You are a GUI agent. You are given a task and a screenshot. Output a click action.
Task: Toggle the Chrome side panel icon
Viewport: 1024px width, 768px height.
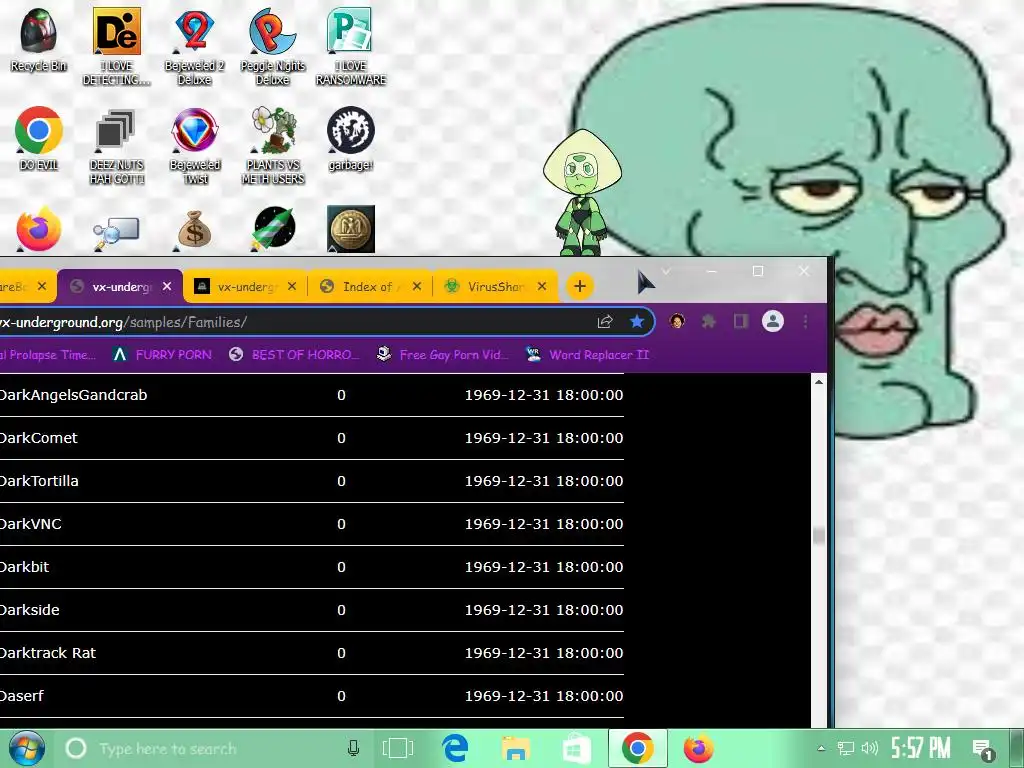pyautogui.click(x=741, y=321)
